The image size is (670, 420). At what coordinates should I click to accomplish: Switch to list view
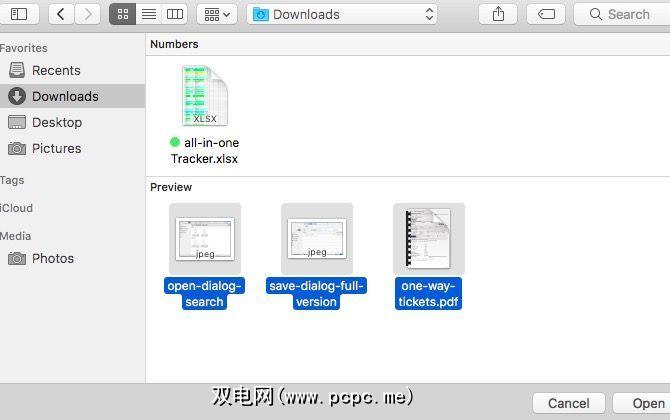pos(149,14)
